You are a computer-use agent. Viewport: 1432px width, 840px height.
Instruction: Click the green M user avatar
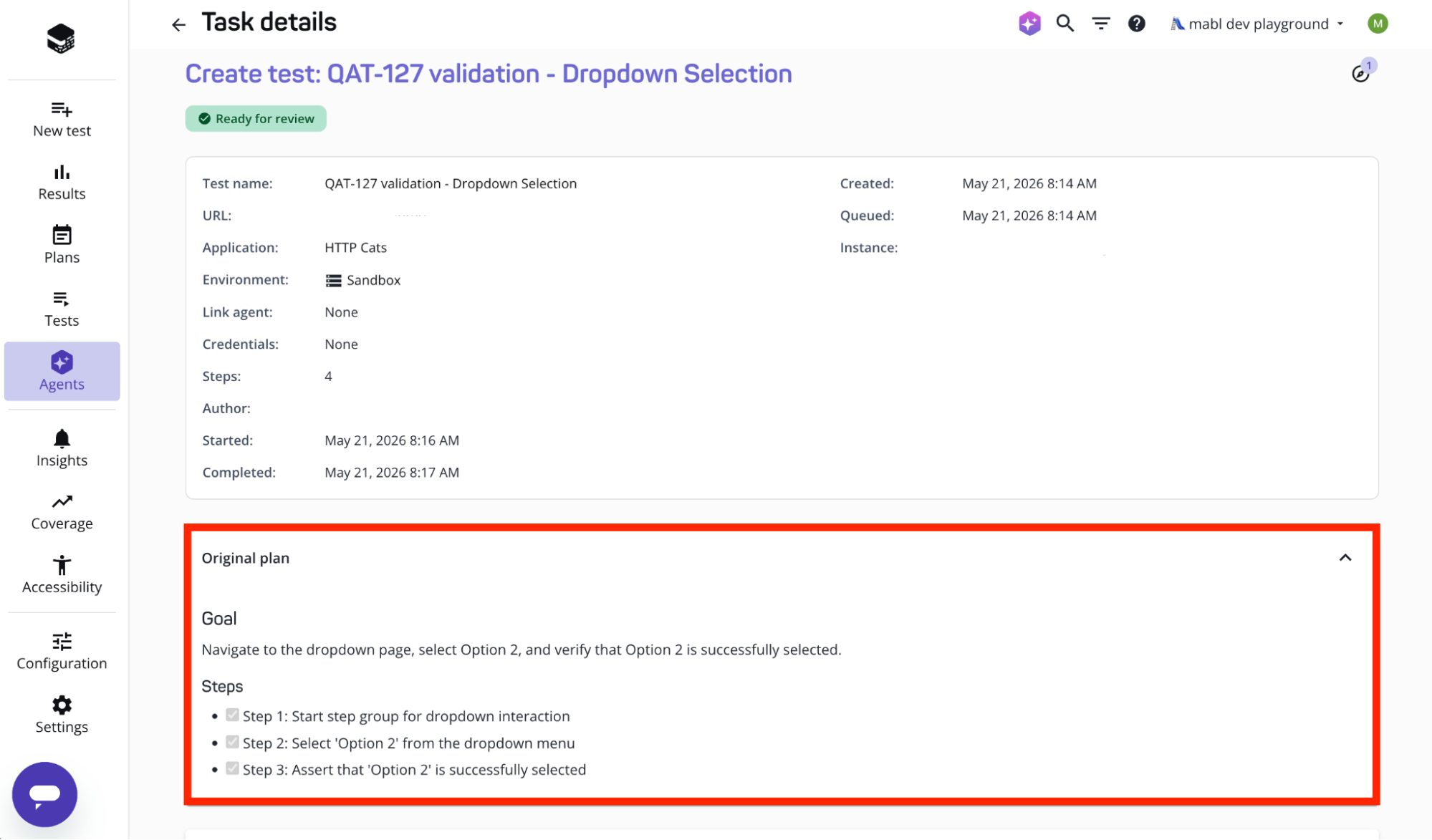pos(1377,24)
